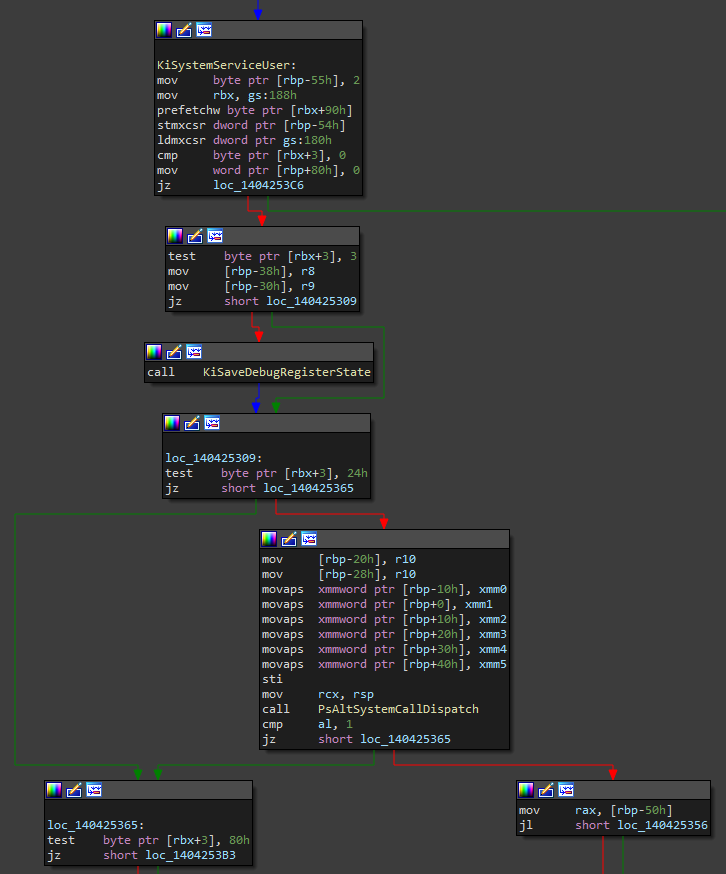
Task: Click 'prefetchw' instruction mnemonic
Action: coord(188,110)
